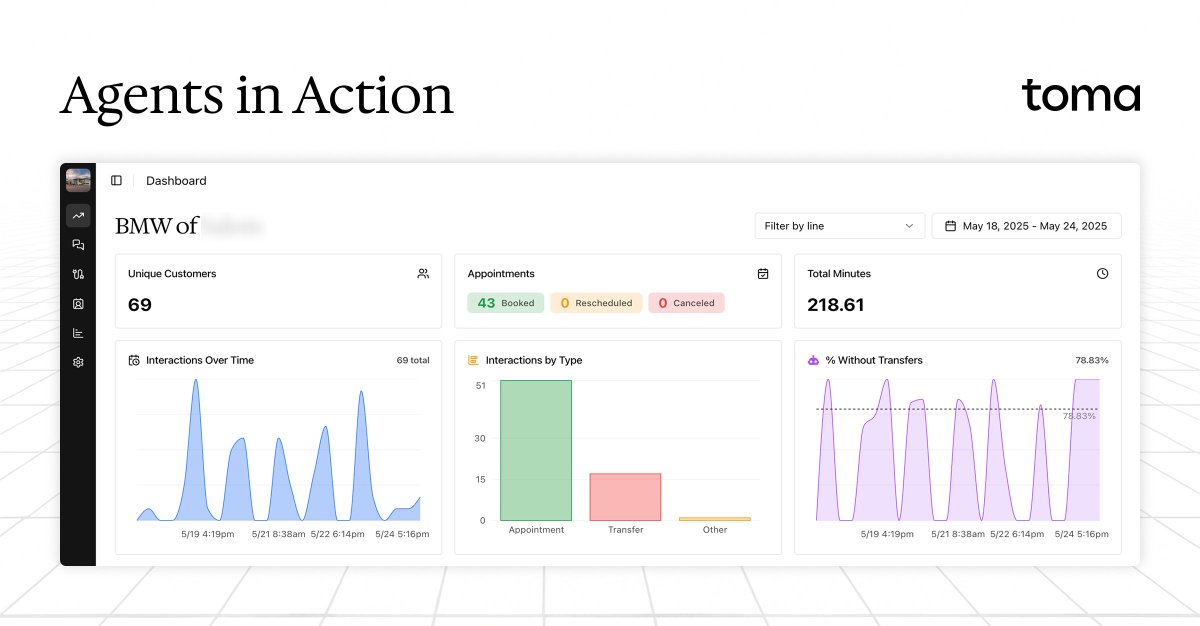Open the bar chart reports icon in sidebar
This screenshot has width=1200, height=626.
tap(78, 333)
